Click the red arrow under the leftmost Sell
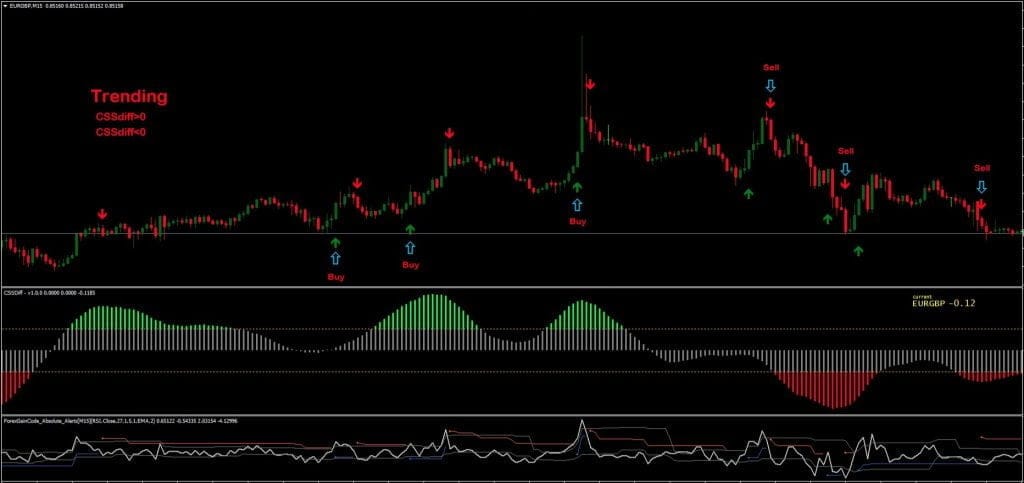Viewport: 1024px width, 483px height. point(770,103)
